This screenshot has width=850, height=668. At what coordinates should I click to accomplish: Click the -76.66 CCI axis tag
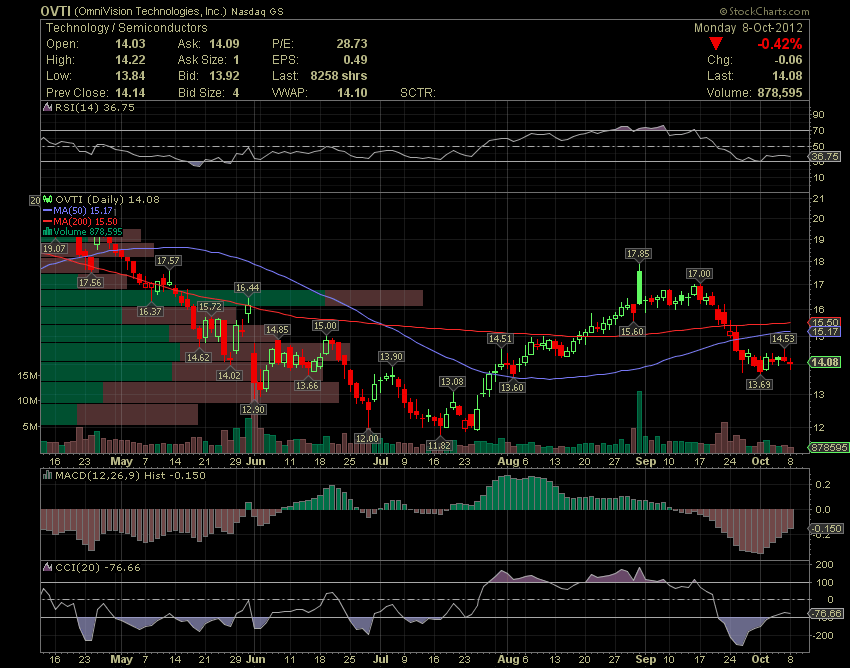click(x=826, y=613)
